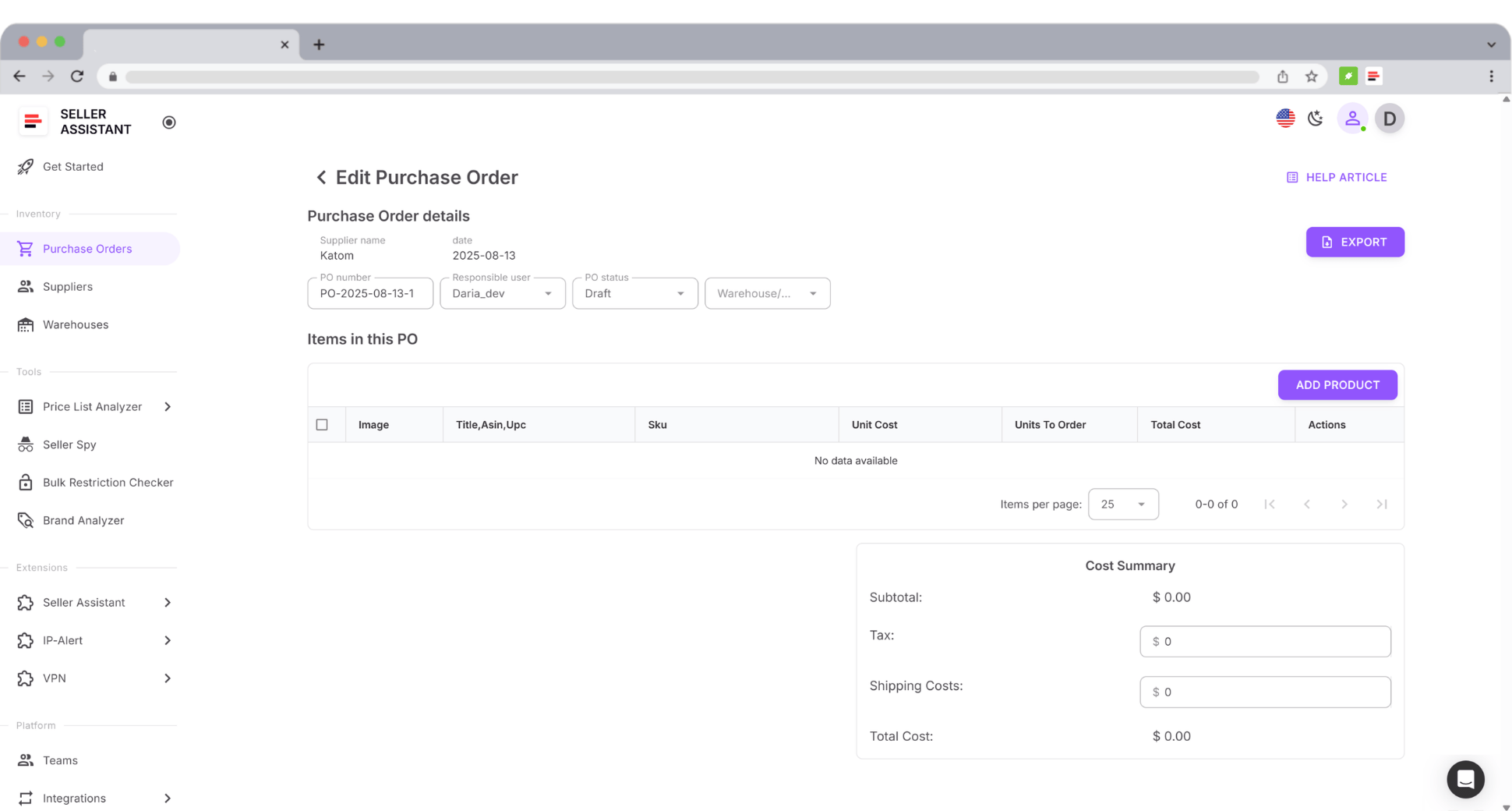
Task: Click the Bulk Restriction Checker lock icon
Action: (x=26, y=482)
